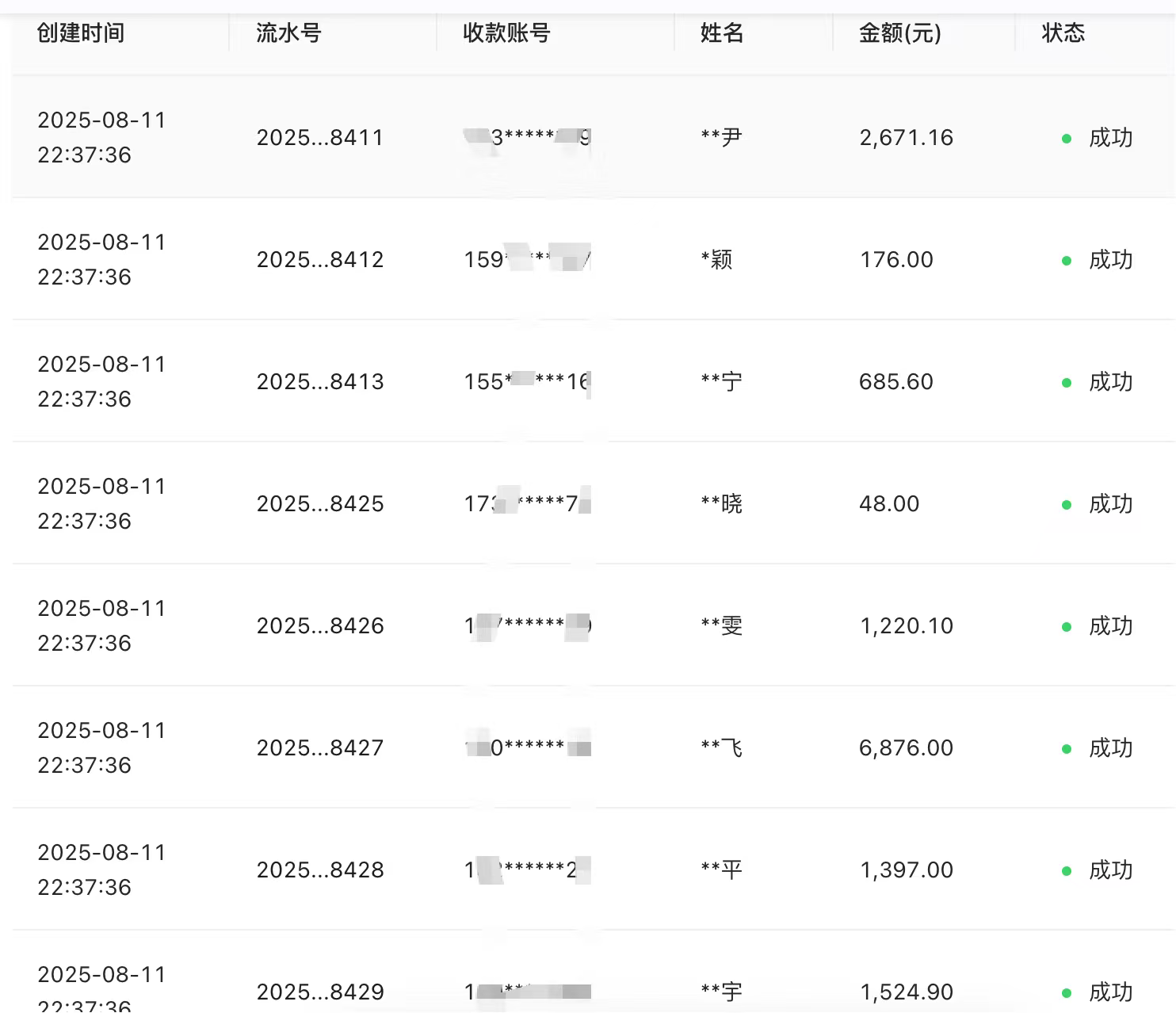
Task: Click the amount 2,671.16
Action: [x=907, y=138]
